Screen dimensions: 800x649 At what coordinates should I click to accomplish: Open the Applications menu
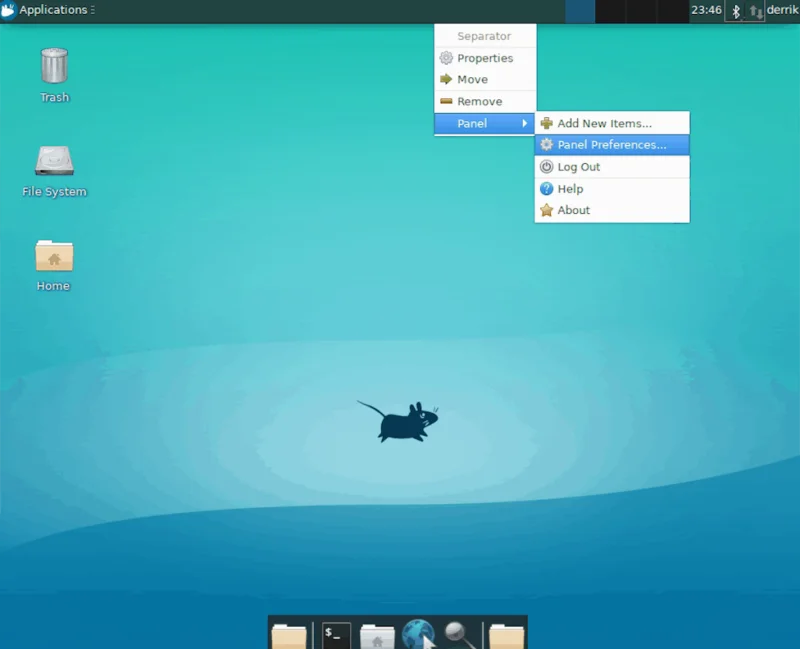[47, 10]
